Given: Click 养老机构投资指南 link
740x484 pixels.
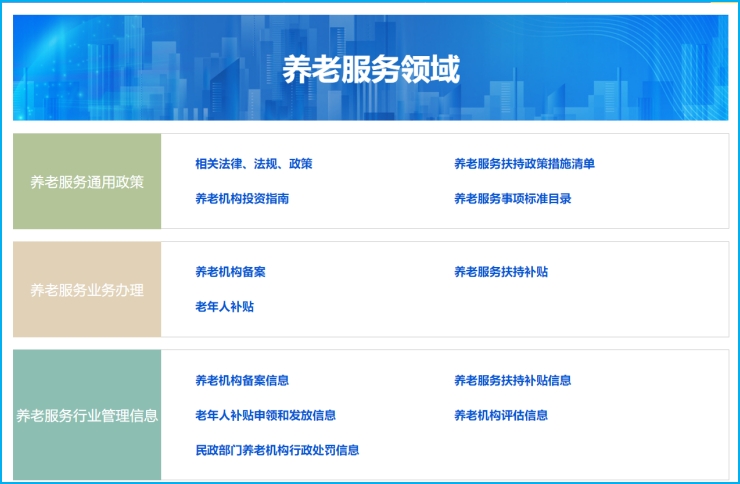Looking at the screenshot, I should [242, 199].
